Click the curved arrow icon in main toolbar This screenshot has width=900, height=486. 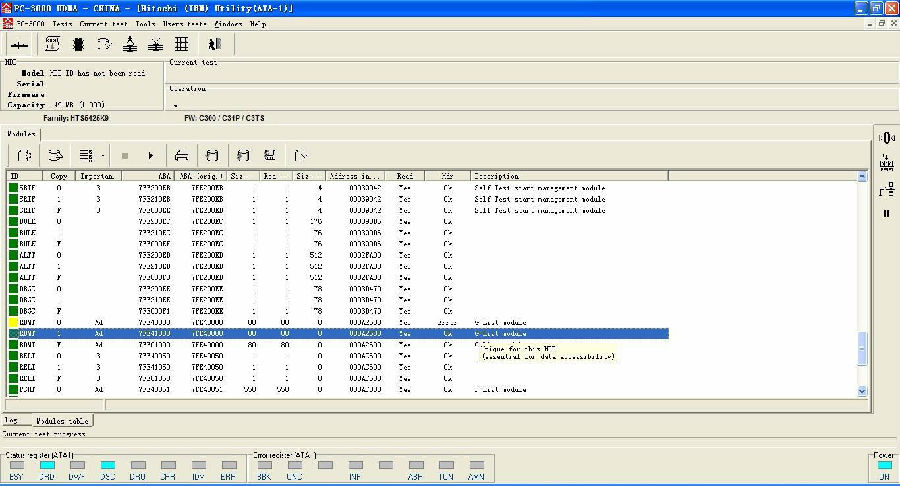coord(104,44)
